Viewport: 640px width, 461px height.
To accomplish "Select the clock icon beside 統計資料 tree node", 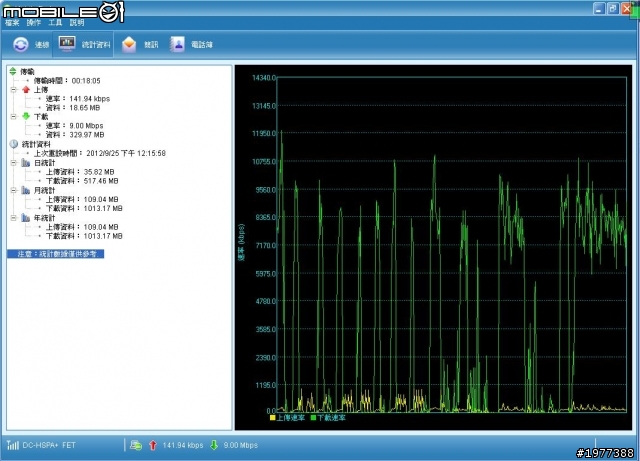I will pos(13,144).
